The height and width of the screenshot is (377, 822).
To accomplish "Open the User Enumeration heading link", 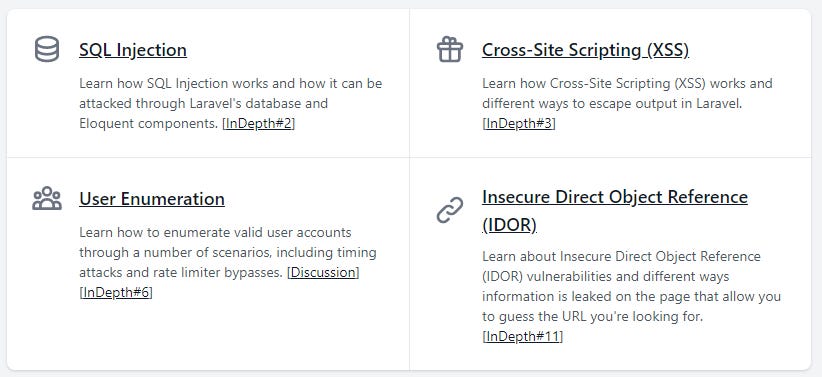I will point(152,199).
